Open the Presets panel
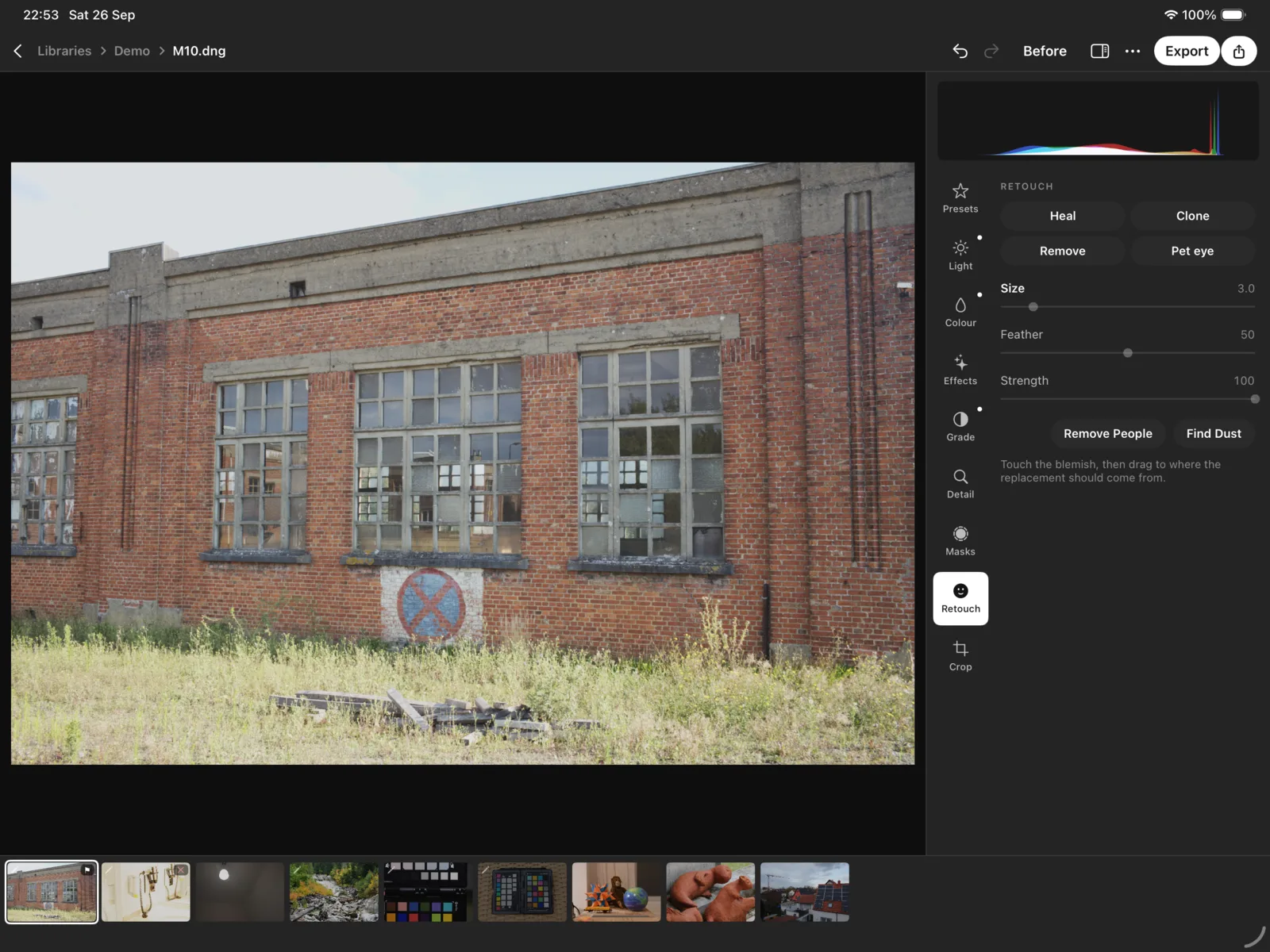This screenshot has height=952, width=1270. [x=960, y=198]
